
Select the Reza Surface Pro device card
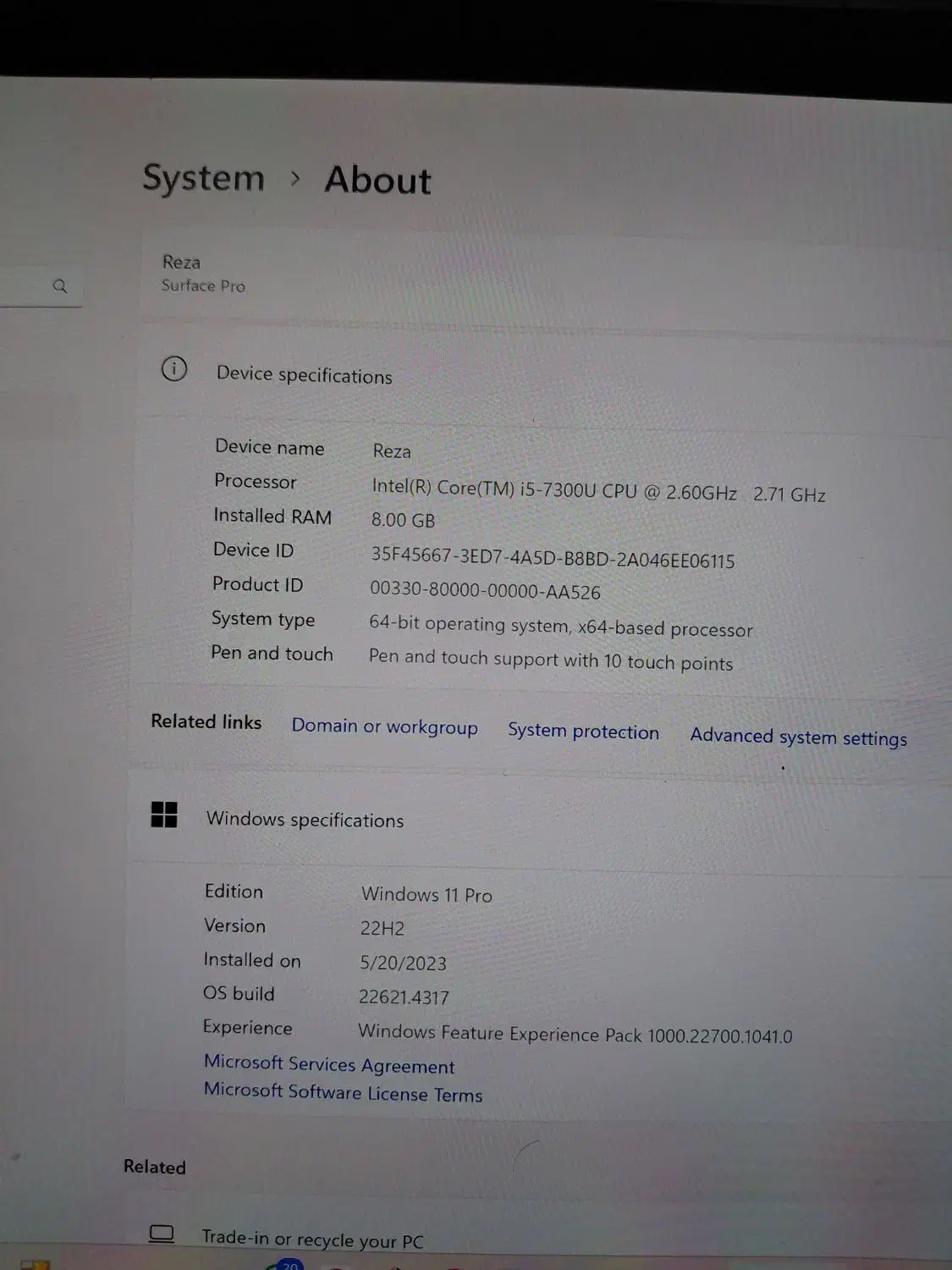pos(204,273)
